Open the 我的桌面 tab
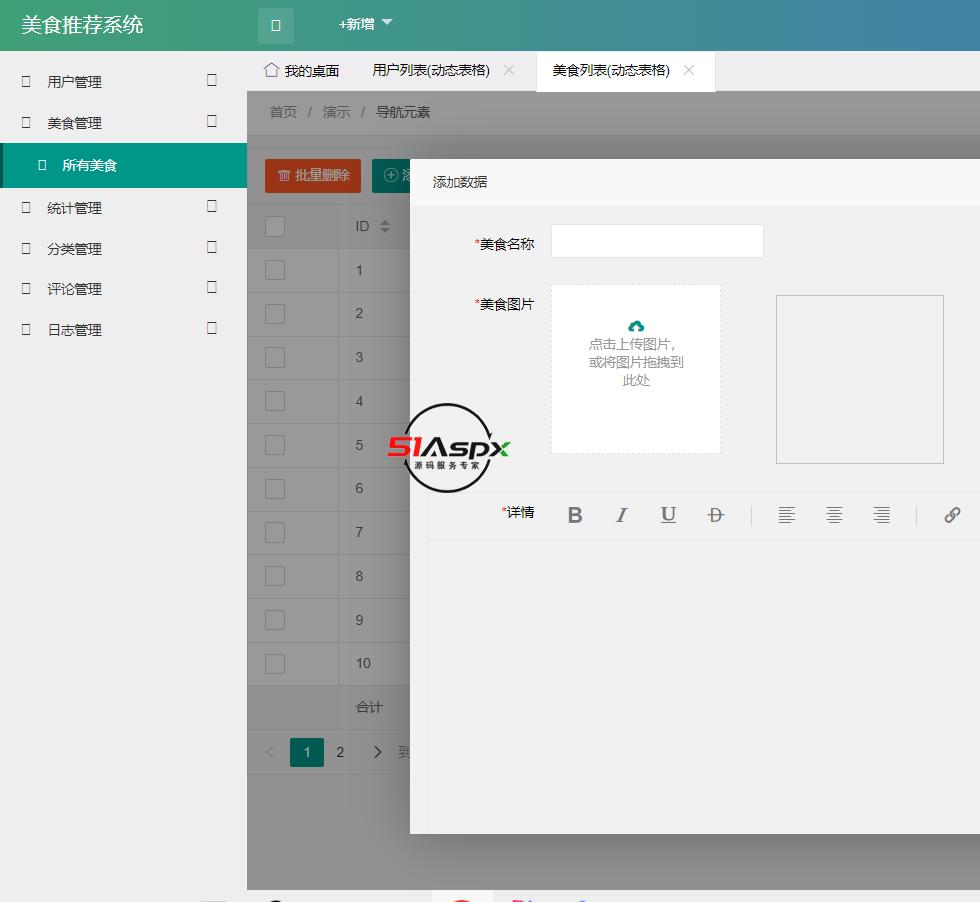Image resolution: width=980 pixels, height=902 pixels. pyautogui.click(x=304, y=70)
